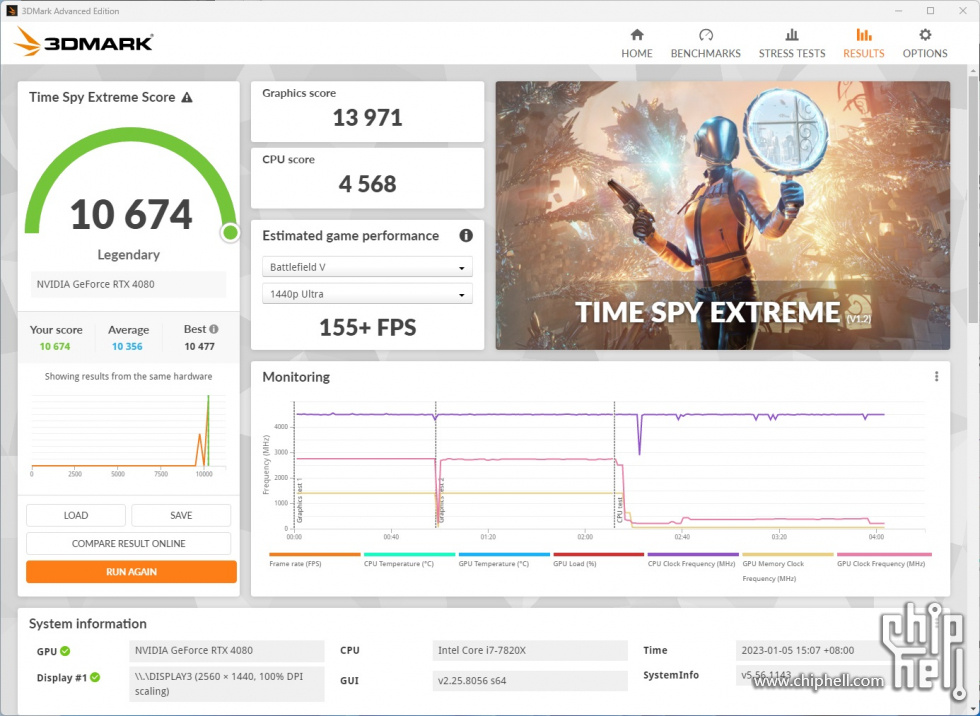Click the green check icon next to GPU

[x=65, y=651]
